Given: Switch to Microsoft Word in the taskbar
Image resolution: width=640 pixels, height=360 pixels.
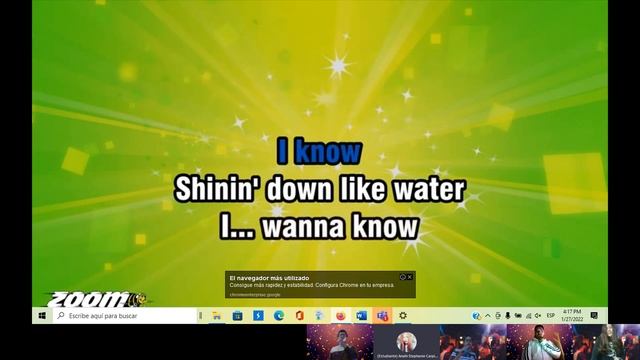Looking at the screenshot, I should pos(361,316).
